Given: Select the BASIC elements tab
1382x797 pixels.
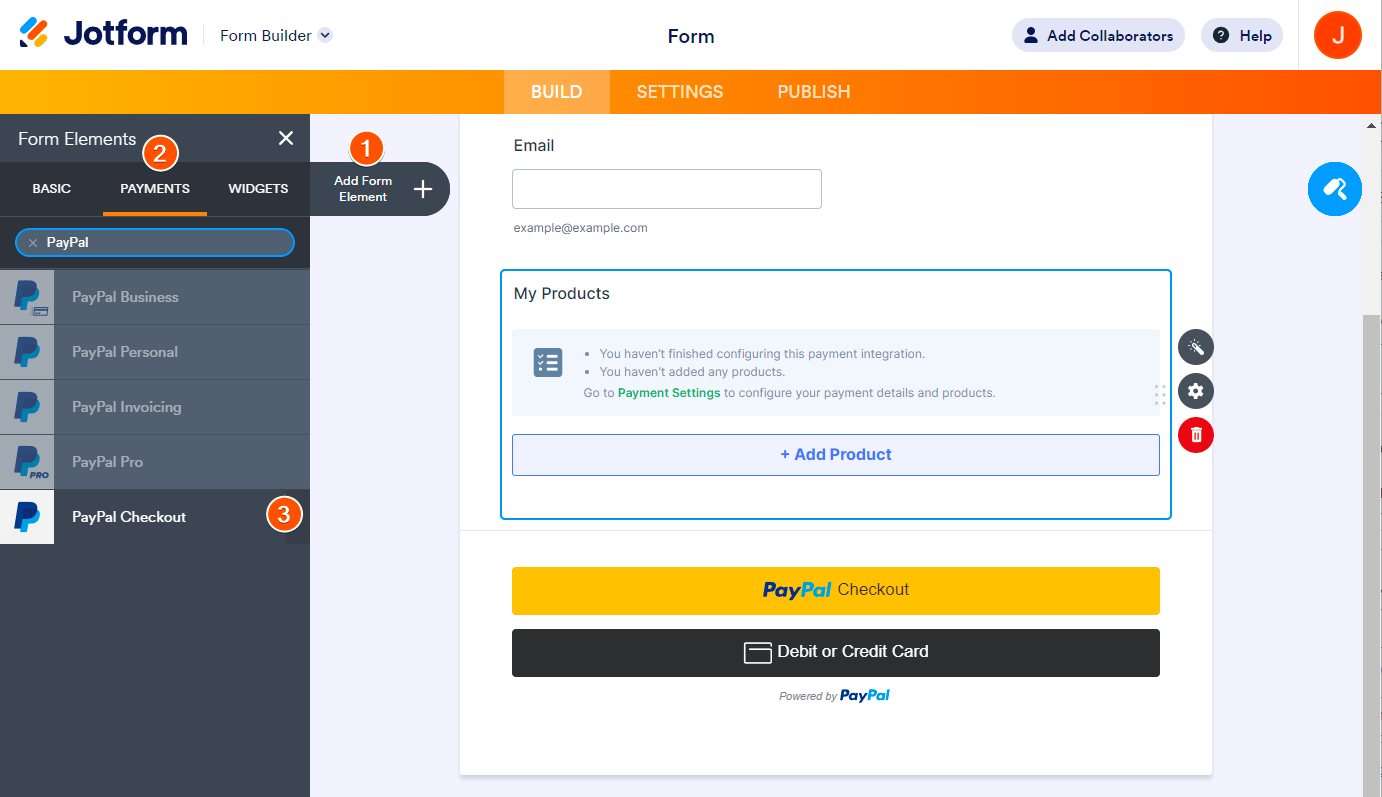Looking at the screenshot, I should (x=52, y=188).
